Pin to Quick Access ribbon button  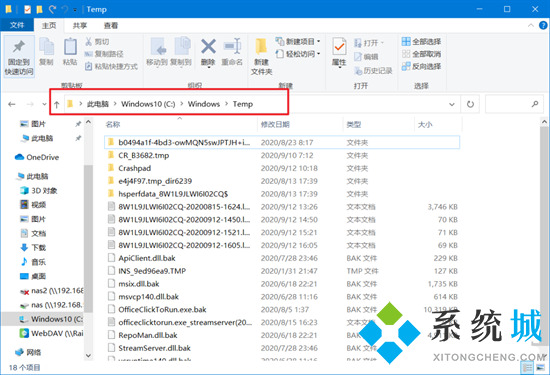coord(19,56)
